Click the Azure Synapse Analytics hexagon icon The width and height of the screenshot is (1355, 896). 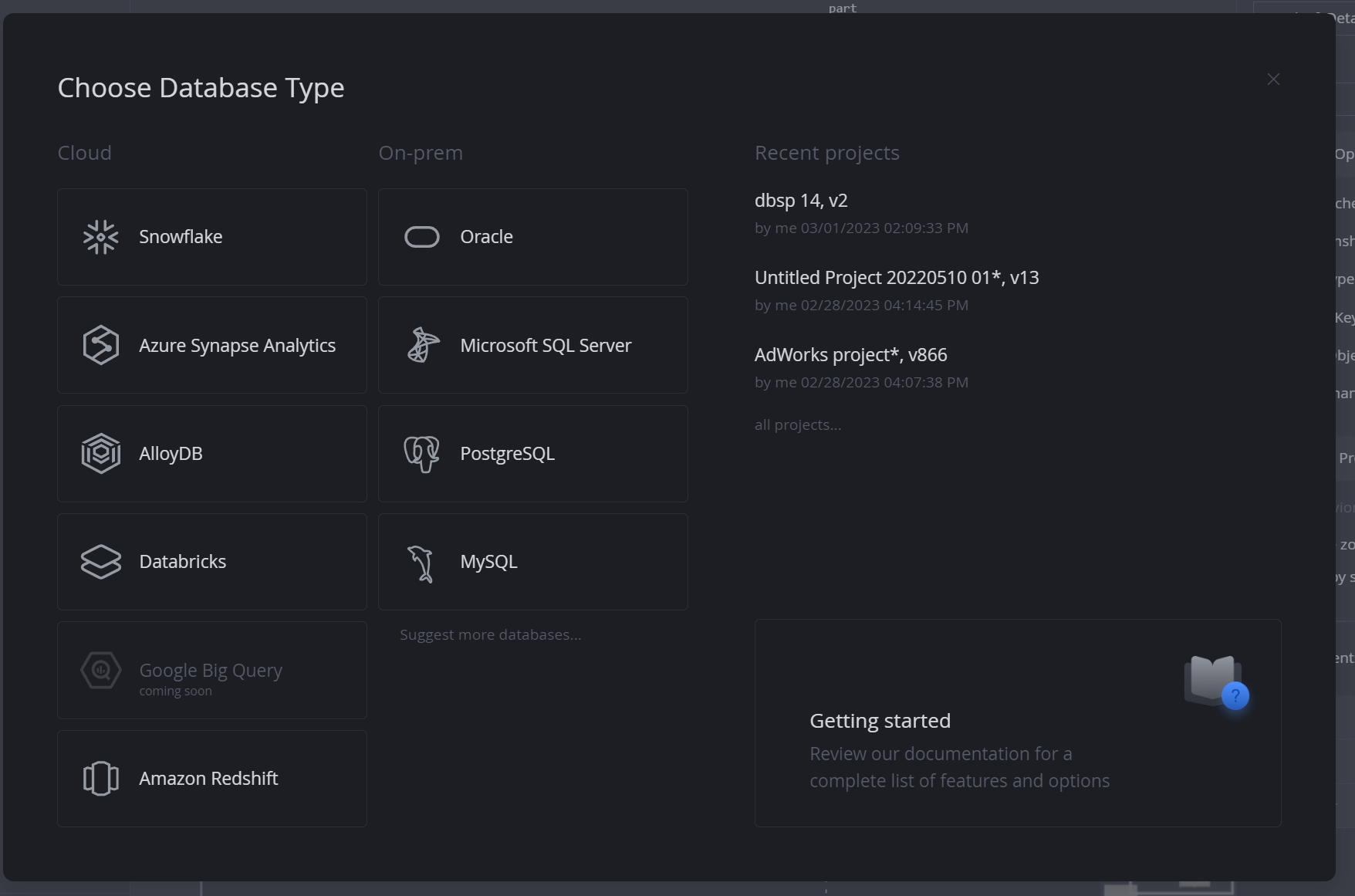tap(100, 345)
